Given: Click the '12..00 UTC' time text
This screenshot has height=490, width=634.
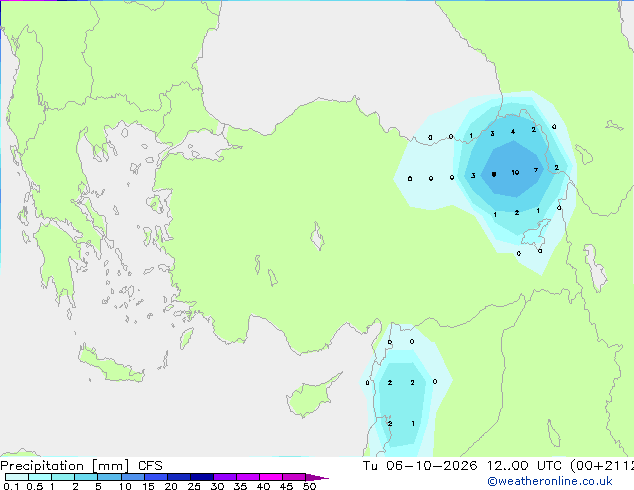Looking at the screenshot, I should [524, 466].
